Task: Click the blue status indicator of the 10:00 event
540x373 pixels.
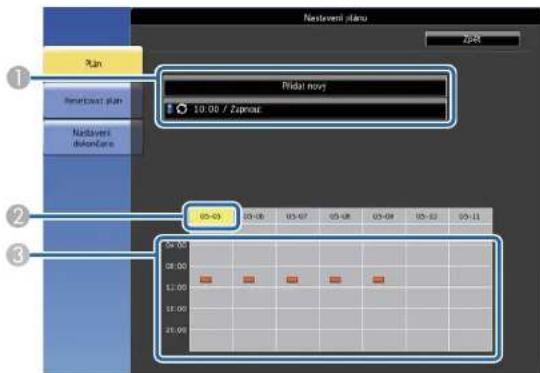Action: click(x=169, y=109)
